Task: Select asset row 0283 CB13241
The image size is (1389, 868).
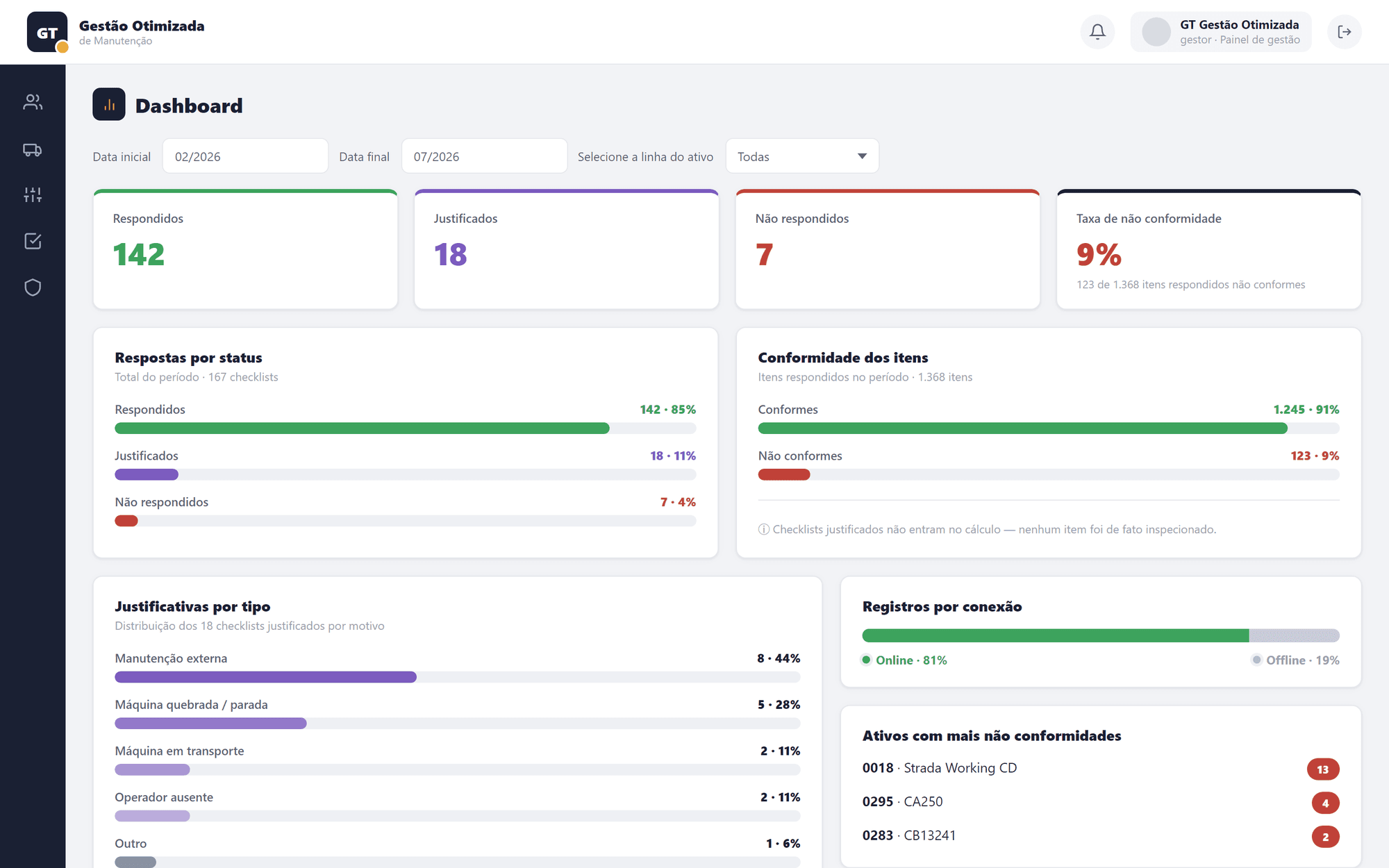Action: pyautogui.click(x=1100, y=835)
